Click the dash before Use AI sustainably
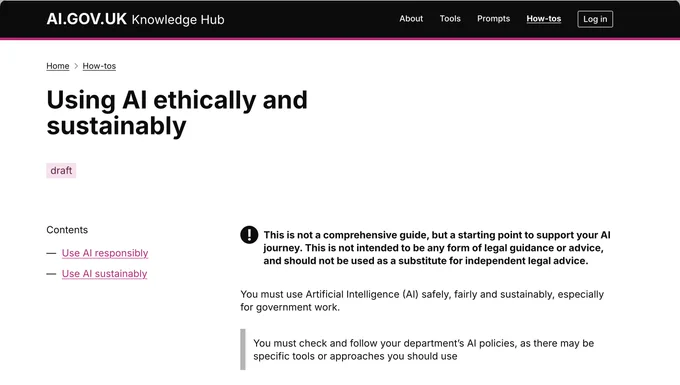680x385 pixels. 51,274
